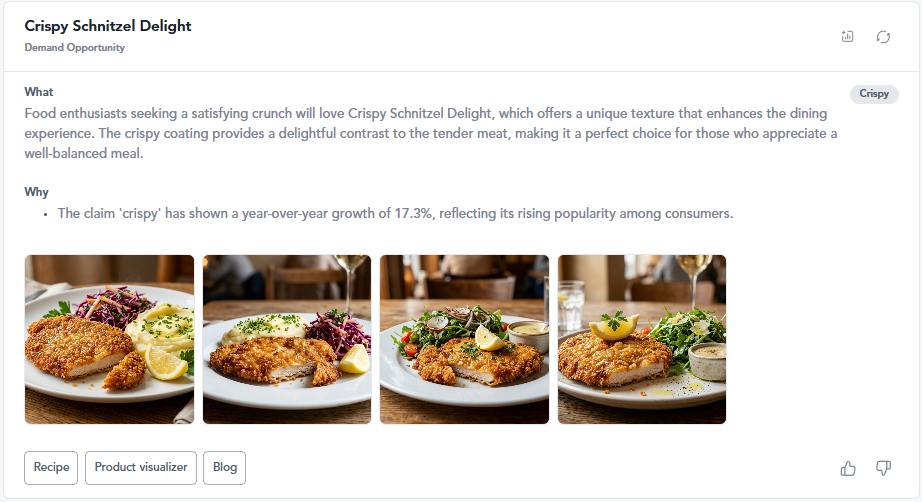Select the What section heading
This screenshot has height=502, width=922.
coord(39,92)
